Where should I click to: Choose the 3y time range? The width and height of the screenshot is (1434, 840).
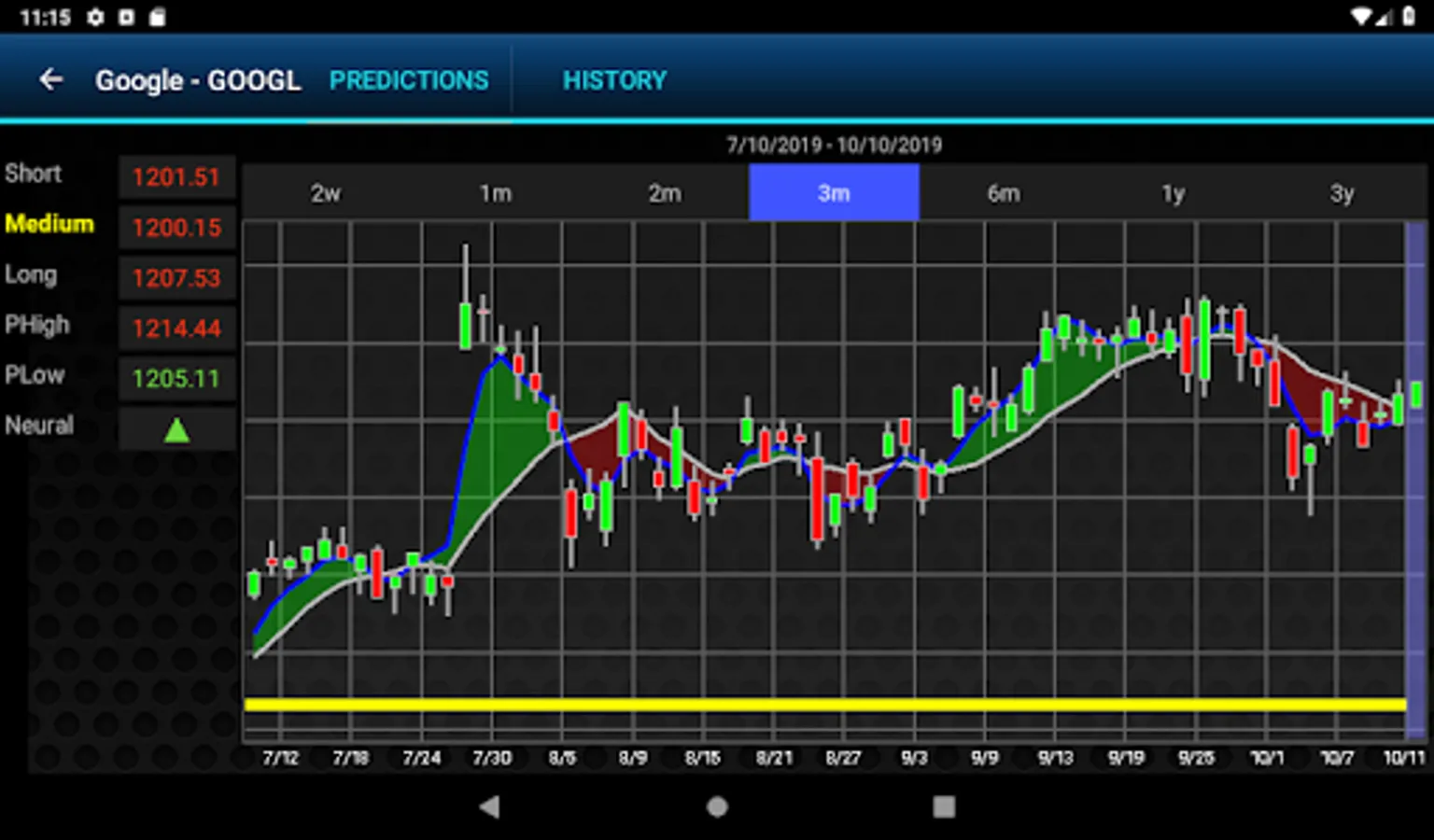pyautogui.click(x=1342, y=193)
